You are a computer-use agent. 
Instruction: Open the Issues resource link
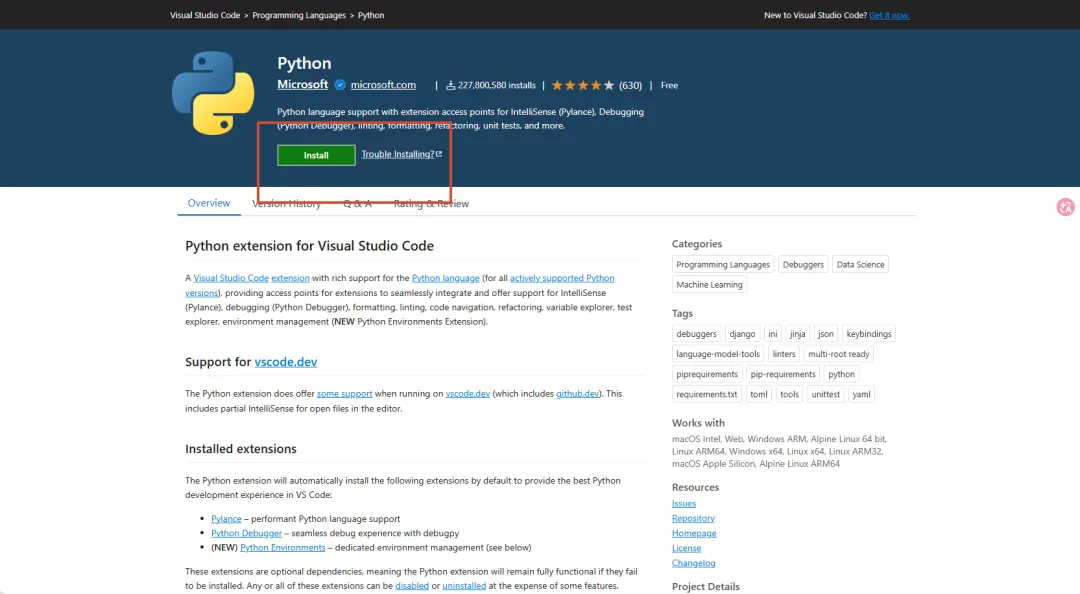pos(684,504)
